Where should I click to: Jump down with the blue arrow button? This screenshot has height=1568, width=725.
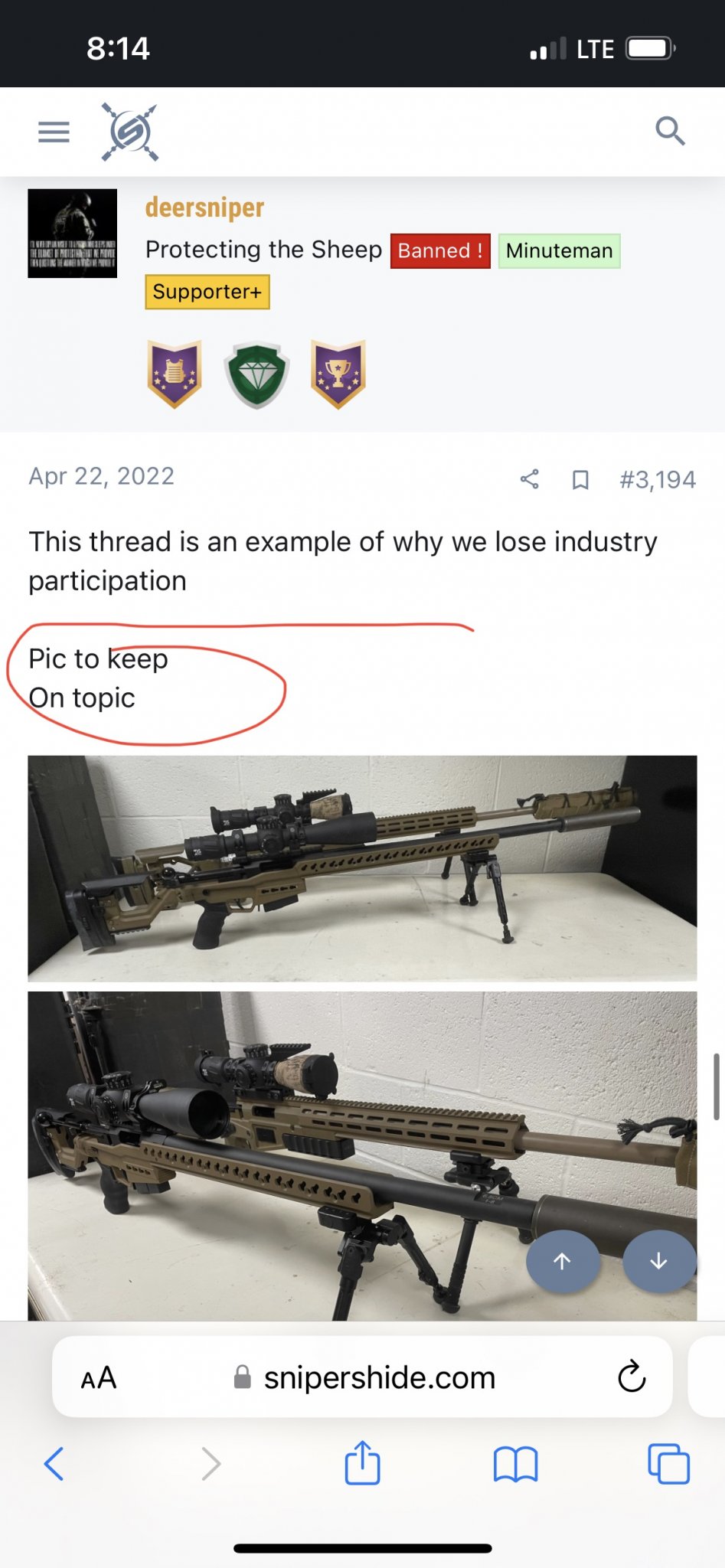659,1262
